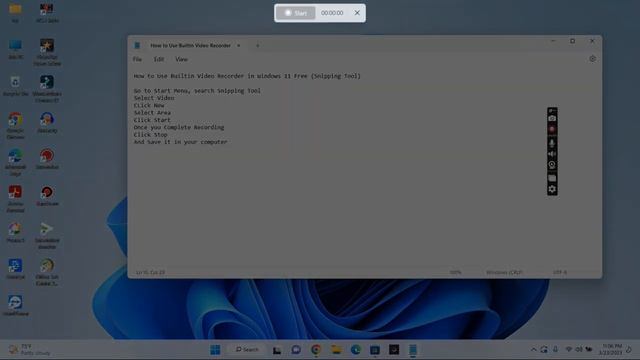Viewport: 640px width, 360px height.
Task: Open the weather widget on taskbar
Action: tap(29, 350)
